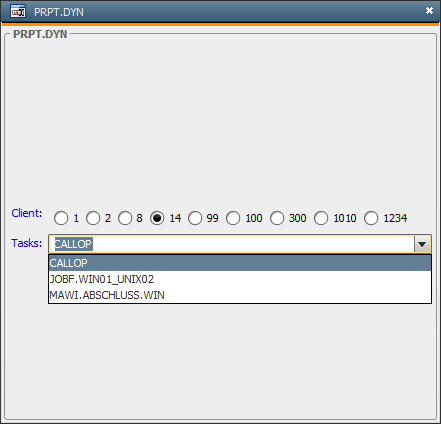Click the PRPT.DYN title bar text

click(59, 12)
